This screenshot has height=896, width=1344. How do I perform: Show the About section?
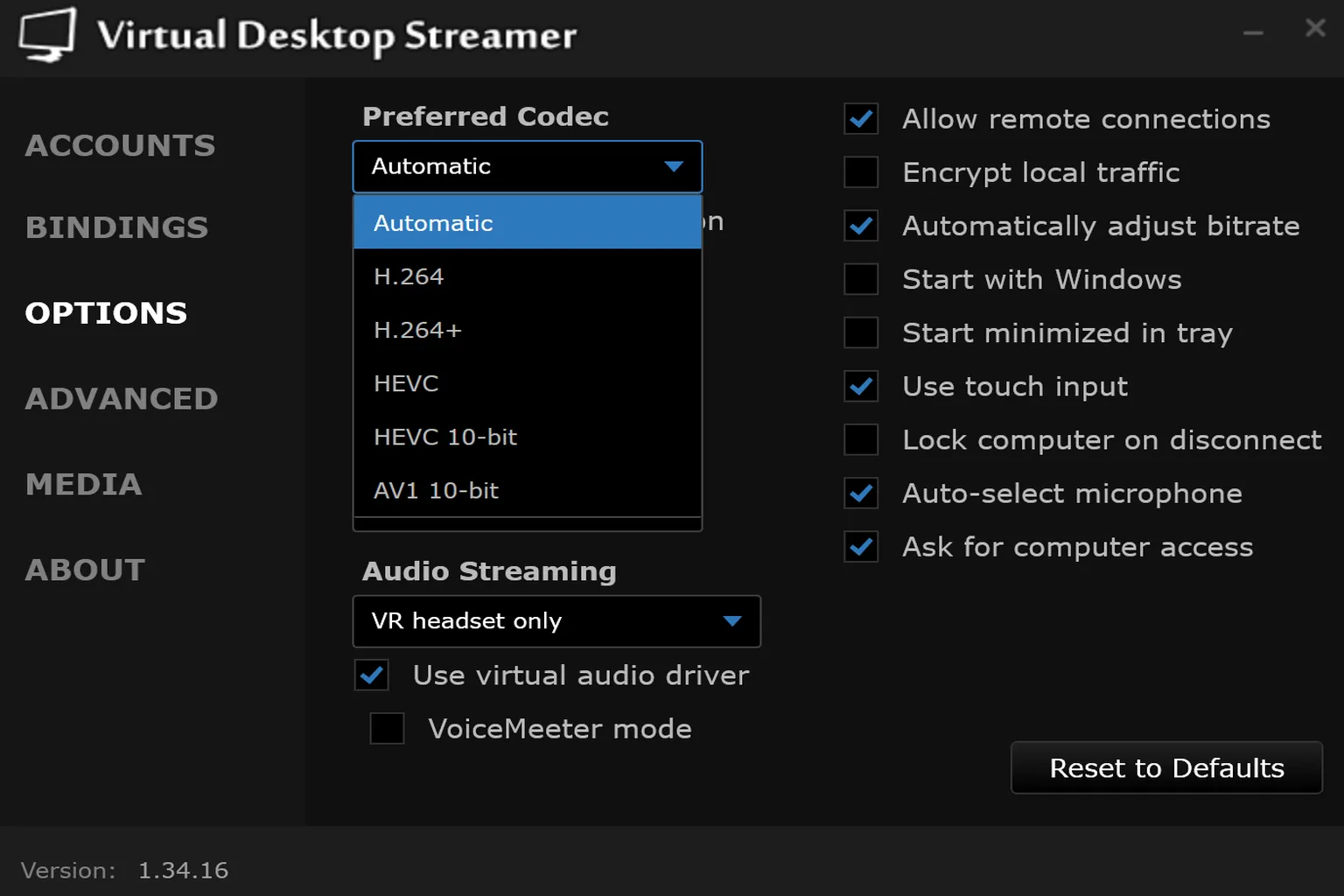pyautogui.click(x=85, y=570)
